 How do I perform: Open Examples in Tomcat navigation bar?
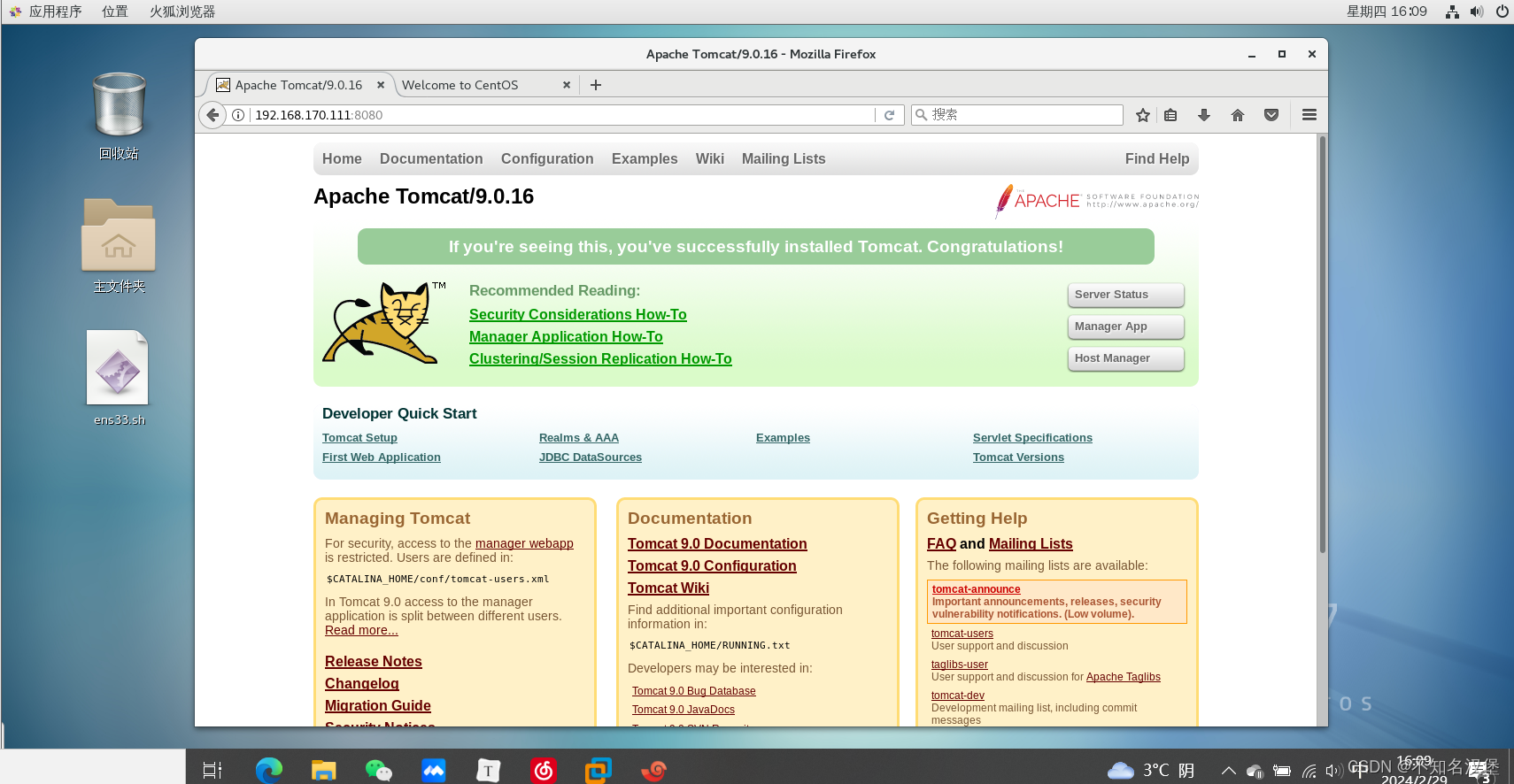(x=645, y=159)
